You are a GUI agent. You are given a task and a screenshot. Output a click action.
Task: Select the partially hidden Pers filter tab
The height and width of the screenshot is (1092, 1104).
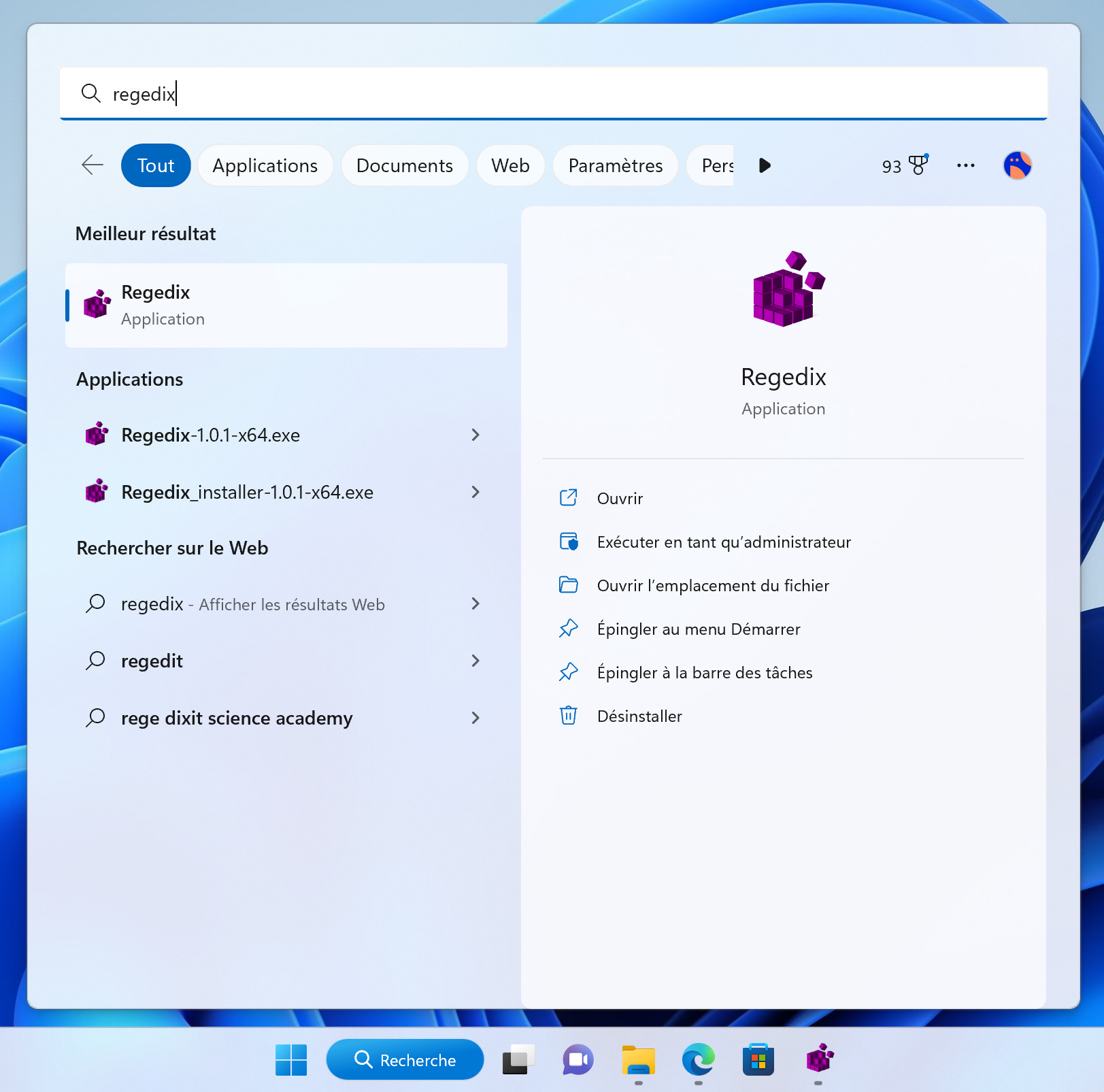pos(710,165)
